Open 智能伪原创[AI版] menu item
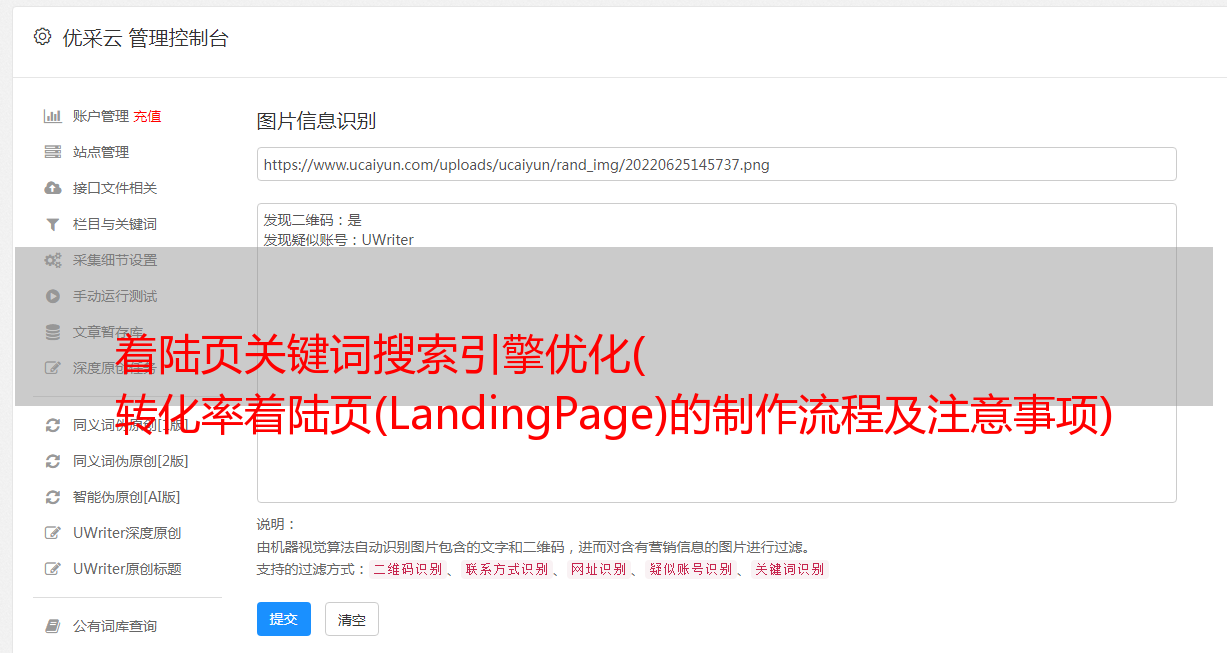 (127, 497)
